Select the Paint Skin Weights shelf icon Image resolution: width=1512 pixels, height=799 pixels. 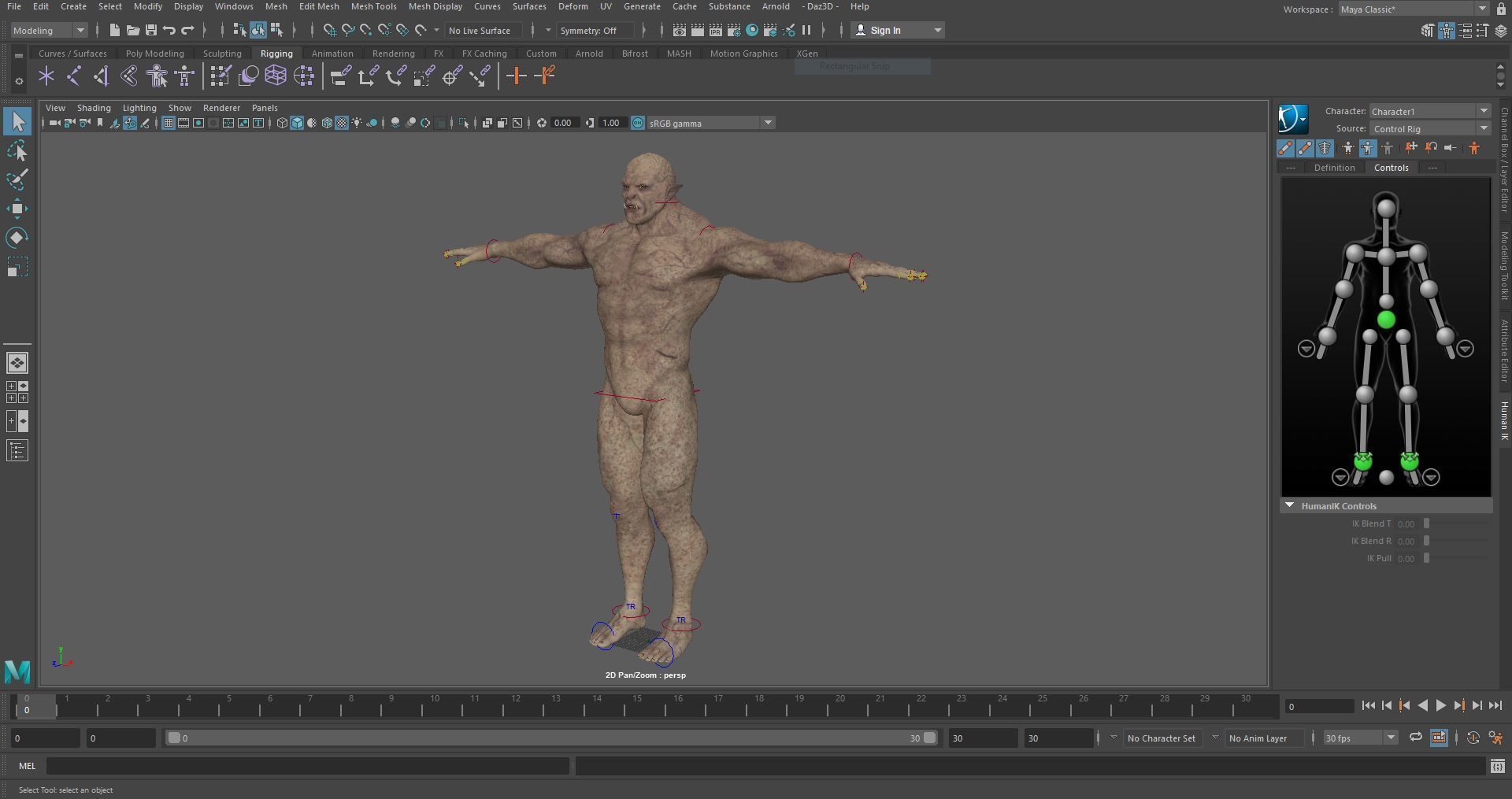click(x=220, y=76)
